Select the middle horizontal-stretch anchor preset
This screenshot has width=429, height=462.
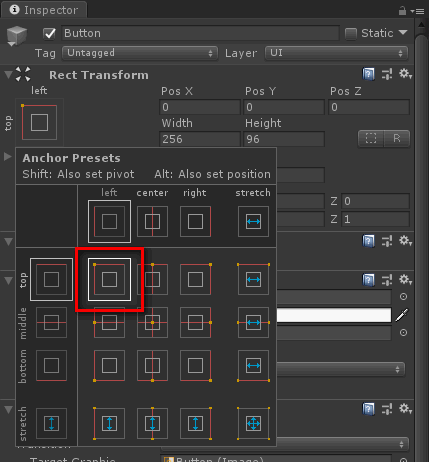[253, 322]
